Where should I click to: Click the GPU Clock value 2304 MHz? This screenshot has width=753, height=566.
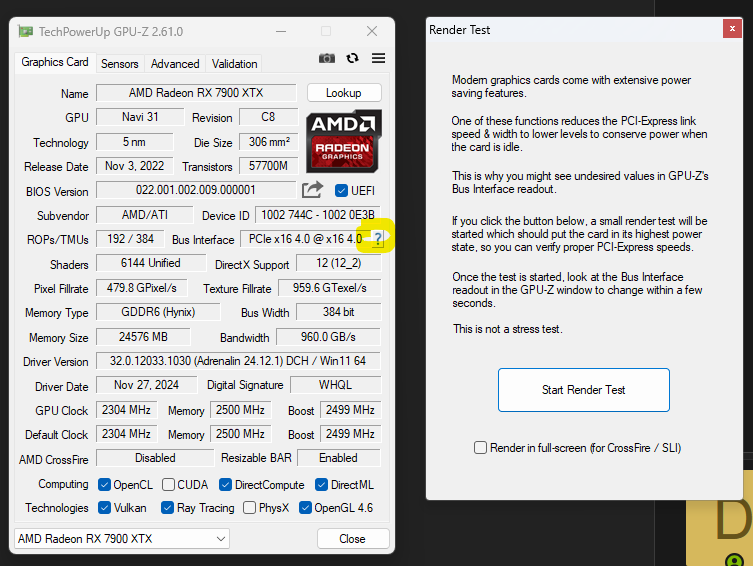click(x=126, y=410)
